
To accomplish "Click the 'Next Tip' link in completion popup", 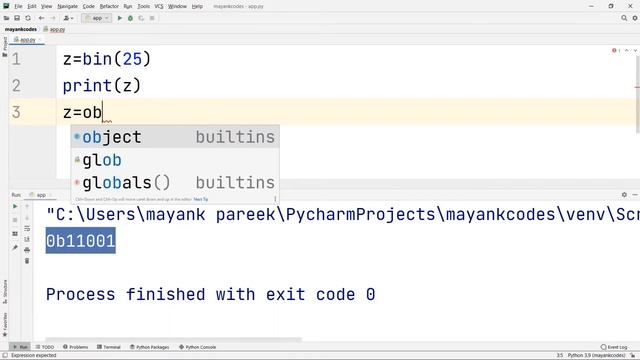I will click(201, 199).
